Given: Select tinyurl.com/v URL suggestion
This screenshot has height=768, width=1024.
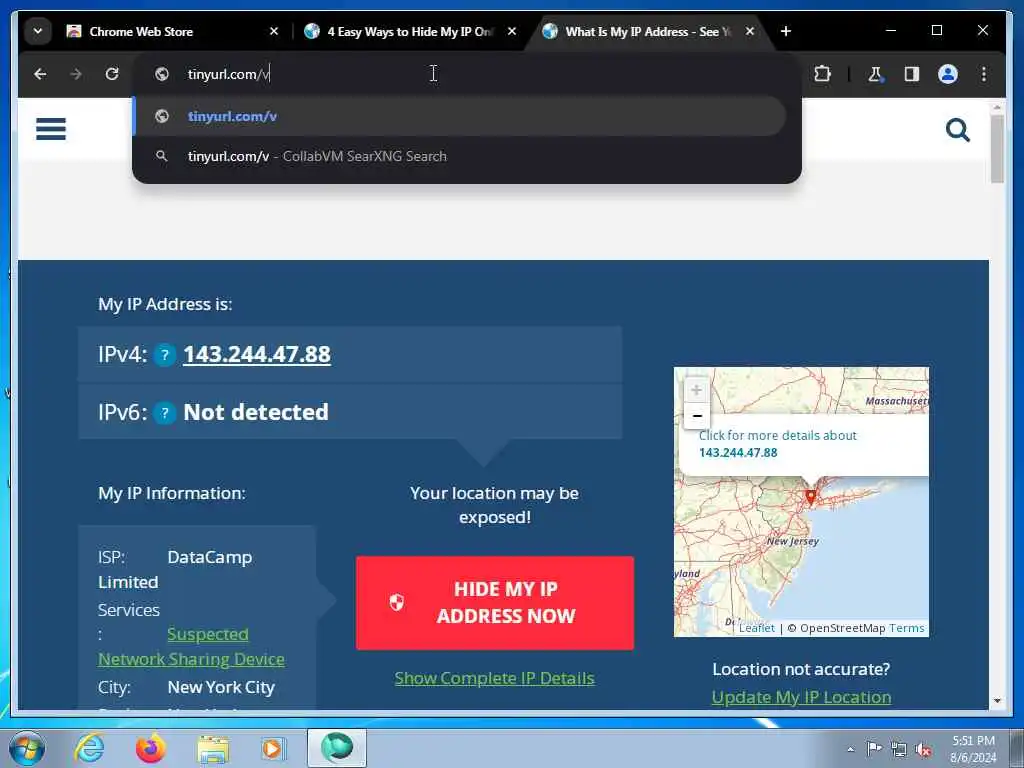Looking at the screenshot, I should (460, 116).
